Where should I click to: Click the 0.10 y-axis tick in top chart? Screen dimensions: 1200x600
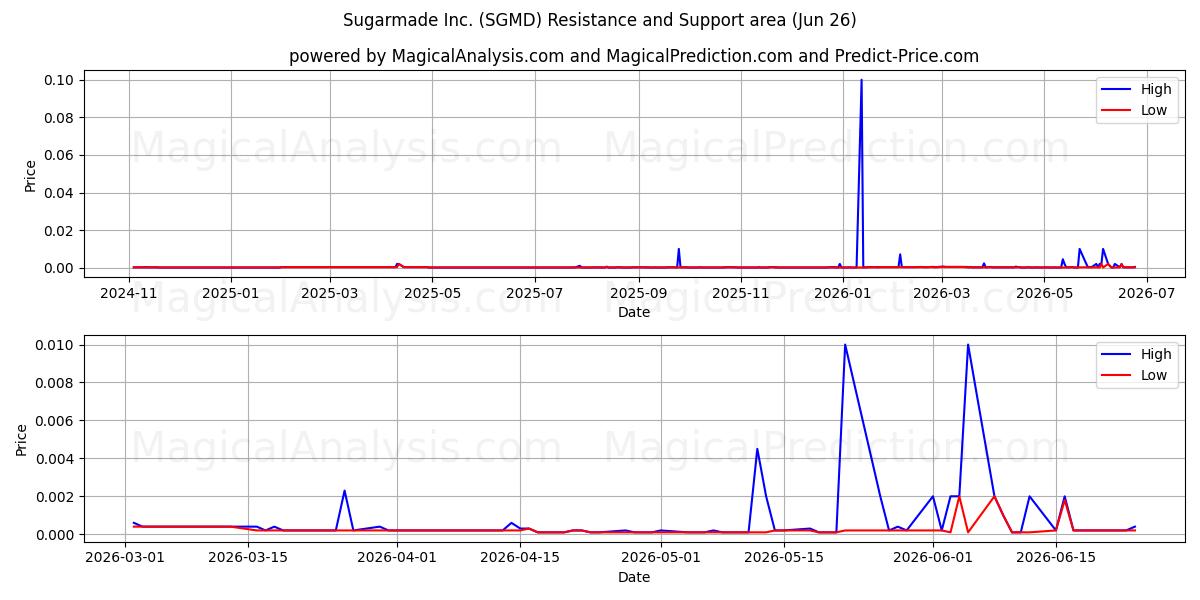pos(61,80)
